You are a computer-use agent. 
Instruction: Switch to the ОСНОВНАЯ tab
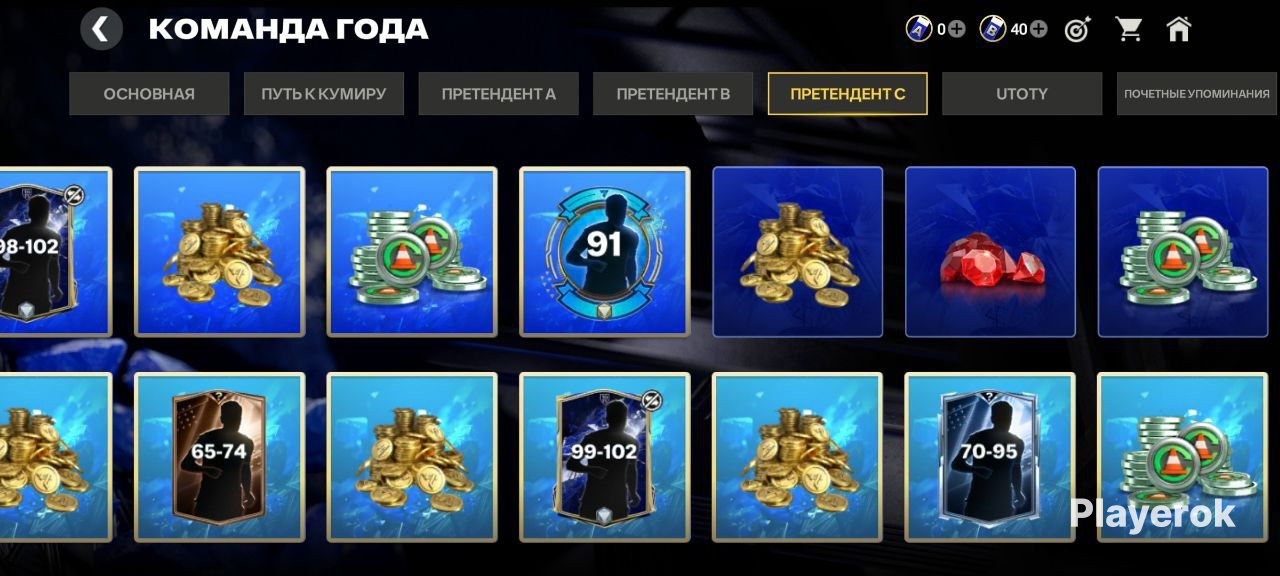point(149,94)
